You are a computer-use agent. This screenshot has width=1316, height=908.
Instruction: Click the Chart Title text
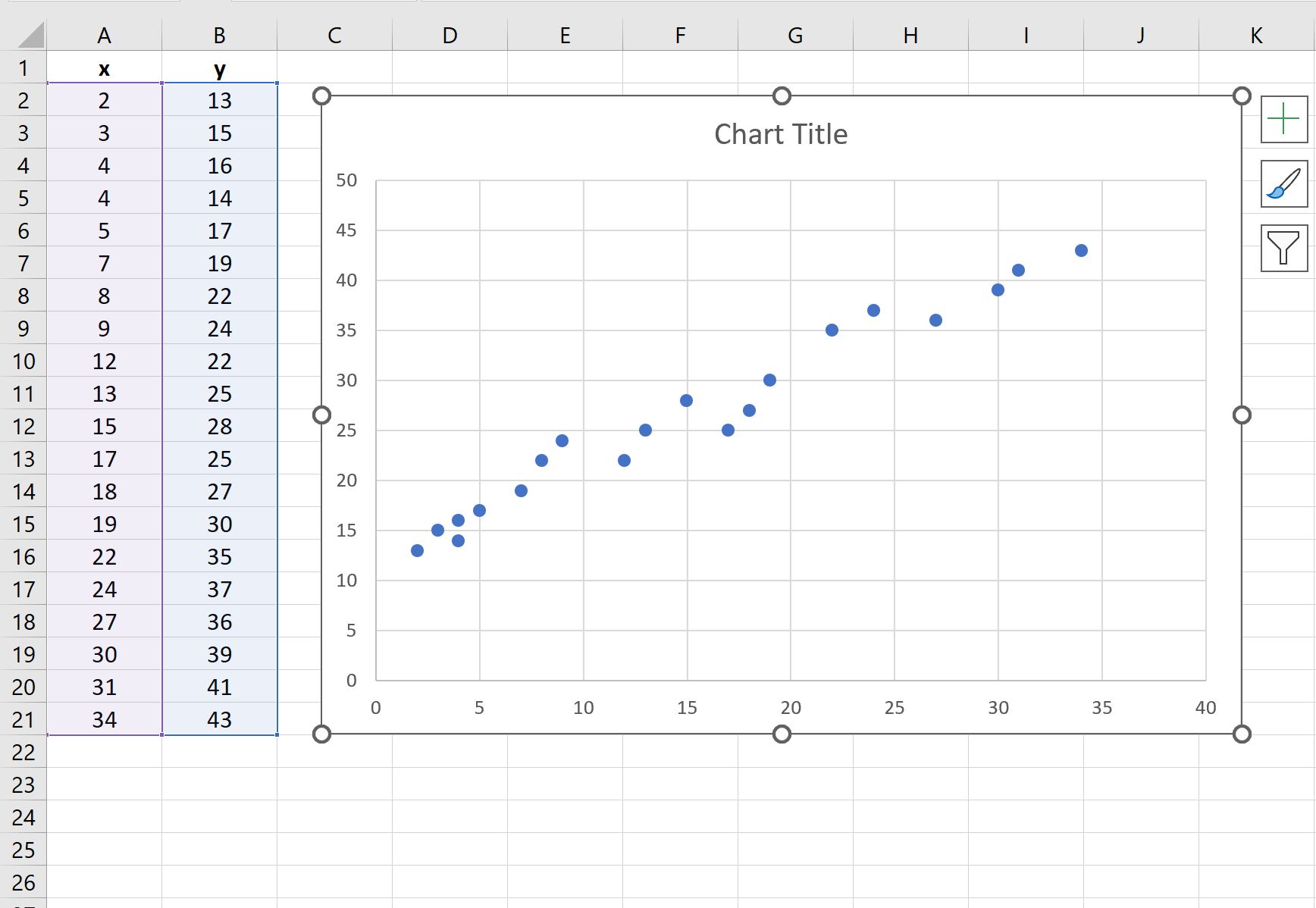(x=782, y=133)
